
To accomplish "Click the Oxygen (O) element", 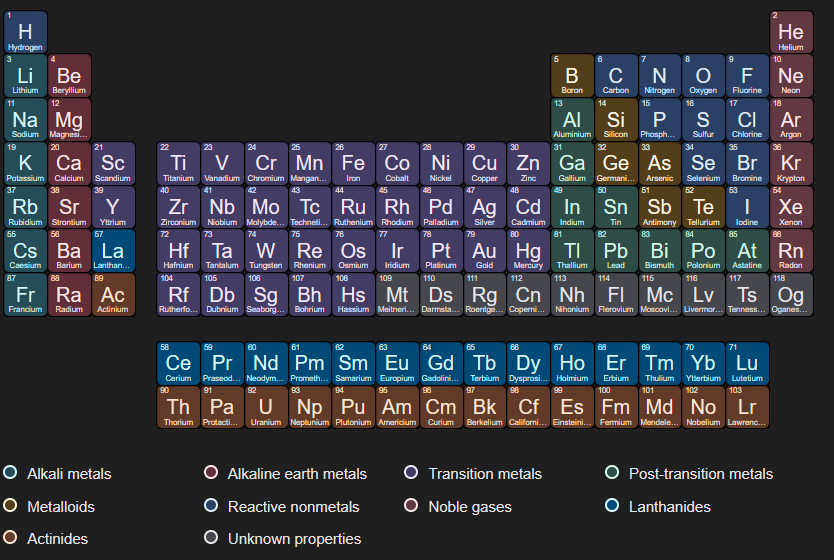I will (703, 76).
